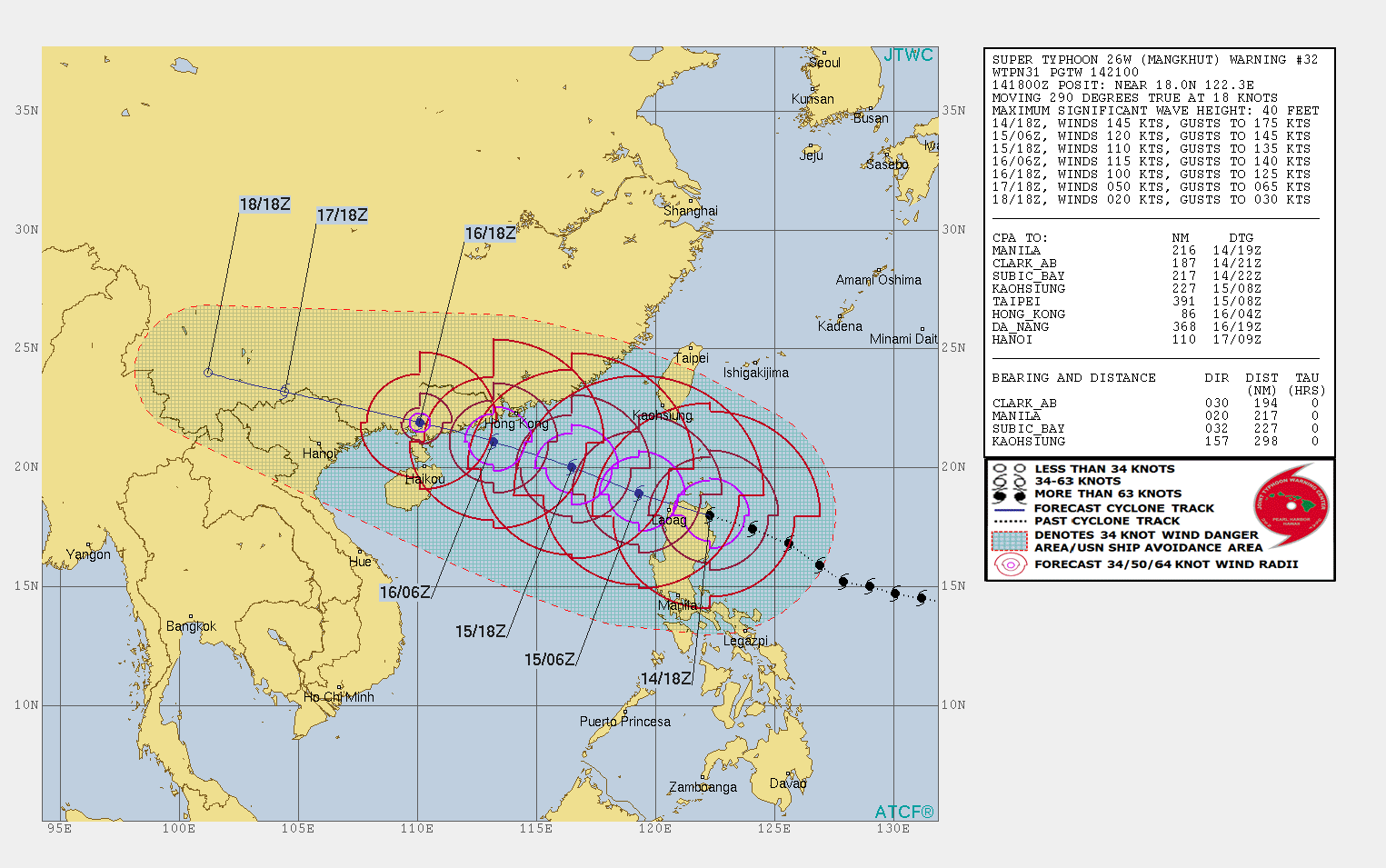Click the 16/18Z forecast time label

coord(490,234)
